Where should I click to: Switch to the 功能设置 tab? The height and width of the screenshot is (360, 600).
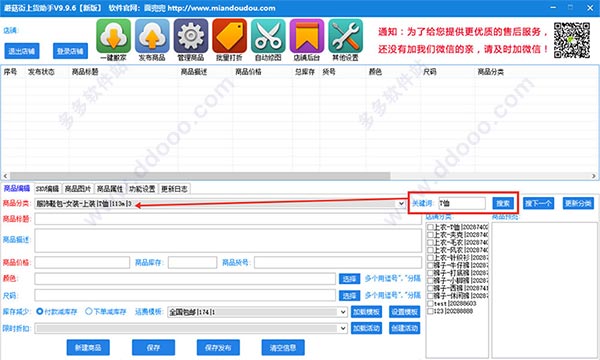pos(142,189)
